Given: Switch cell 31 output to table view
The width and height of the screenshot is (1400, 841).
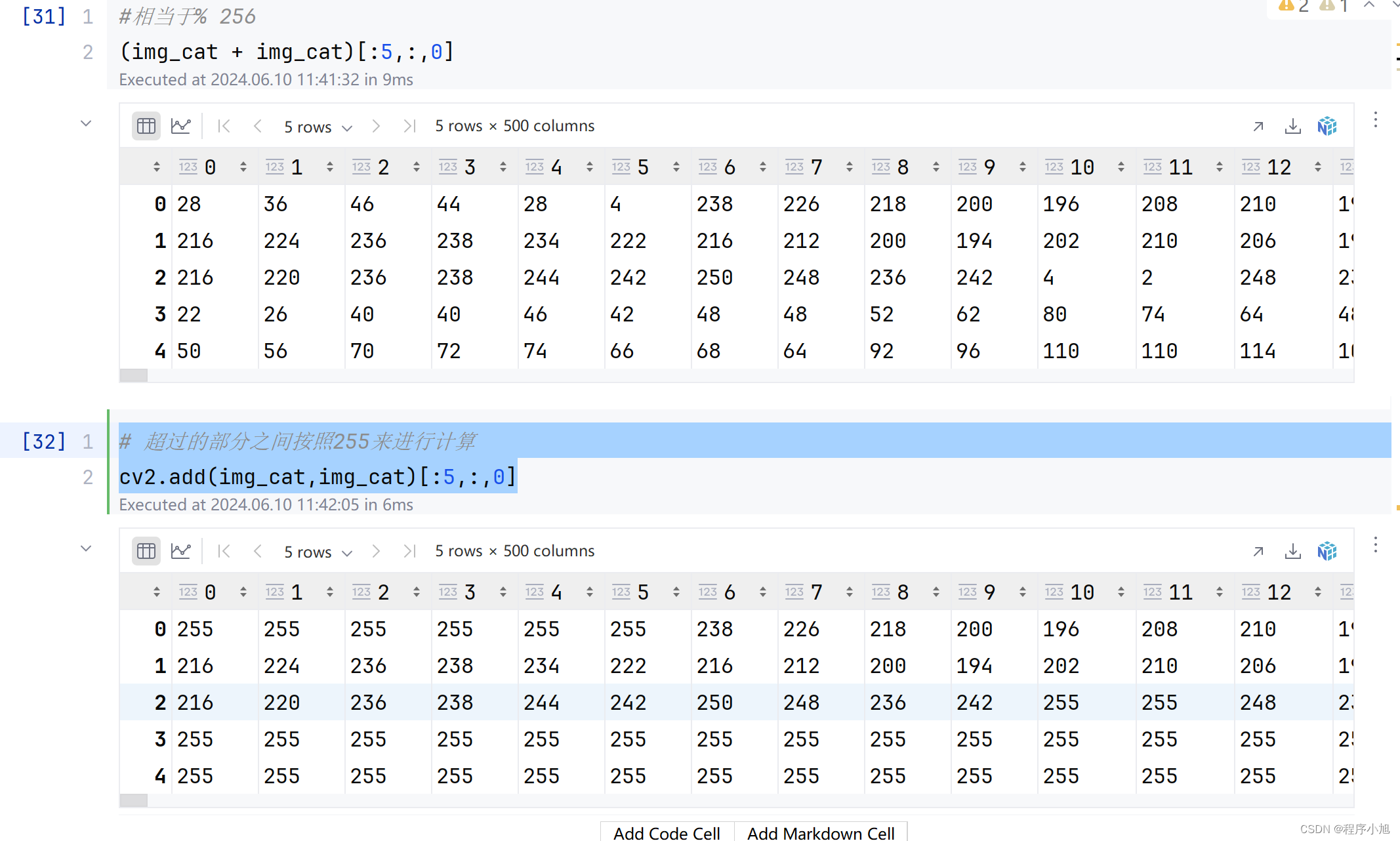Looking at the screenshot, I should (x=146, y=126).
